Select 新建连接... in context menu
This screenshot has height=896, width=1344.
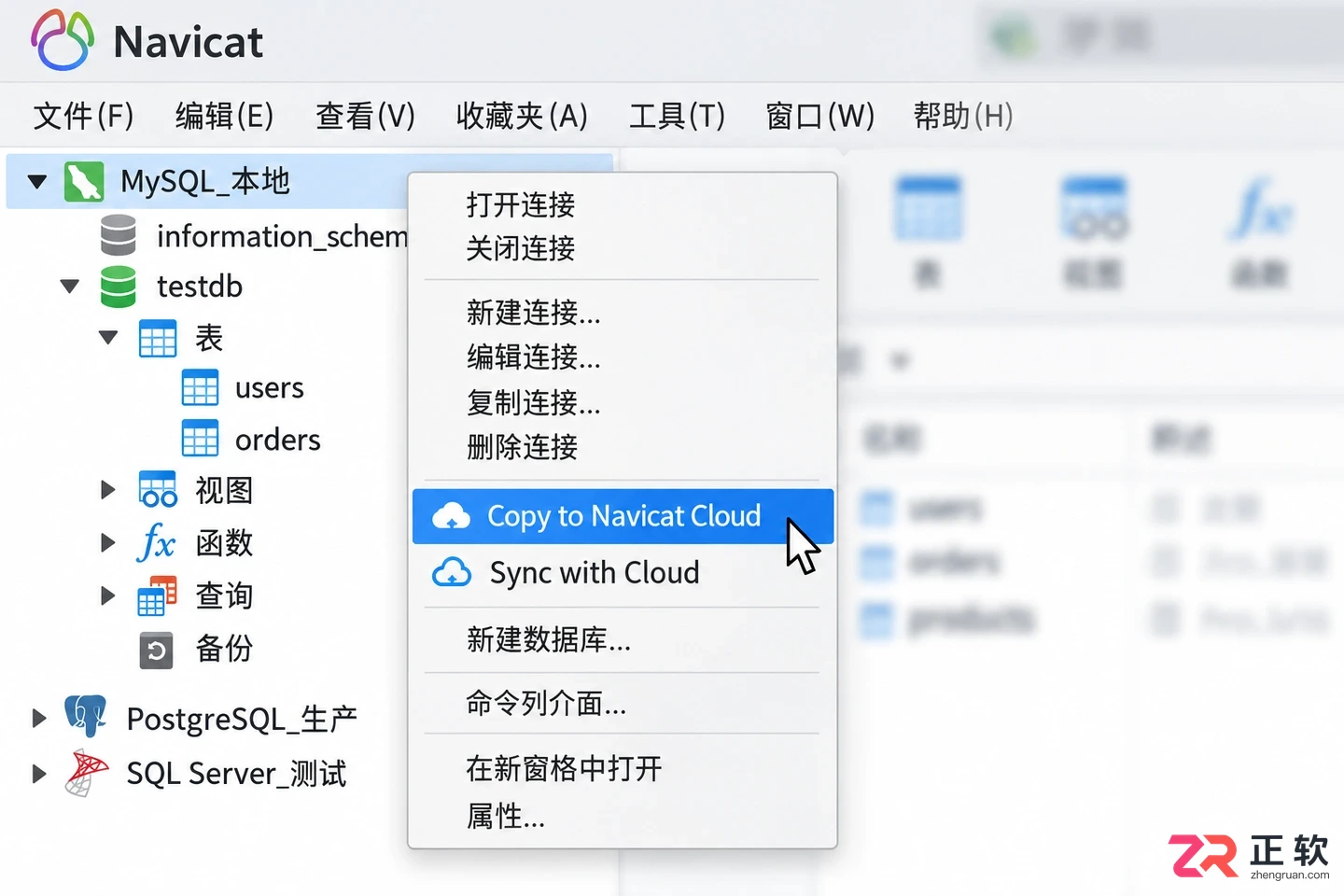click(534, 312)
